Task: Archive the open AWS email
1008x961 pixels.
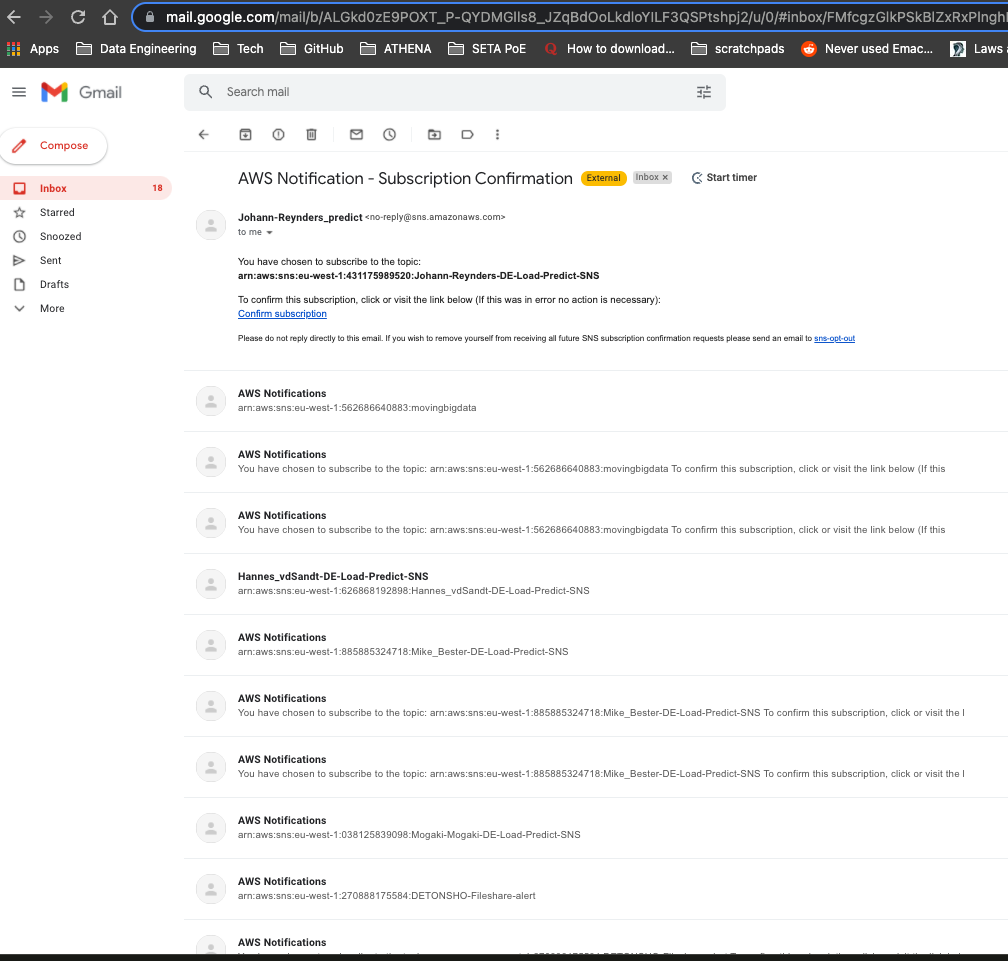Action: point(245,134)
